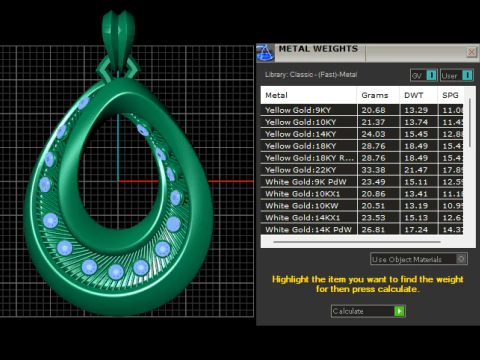480x360 pixels.
Task: Click the 17.24 DWT value
Action: pyautogui.click(x=416, y=230)
